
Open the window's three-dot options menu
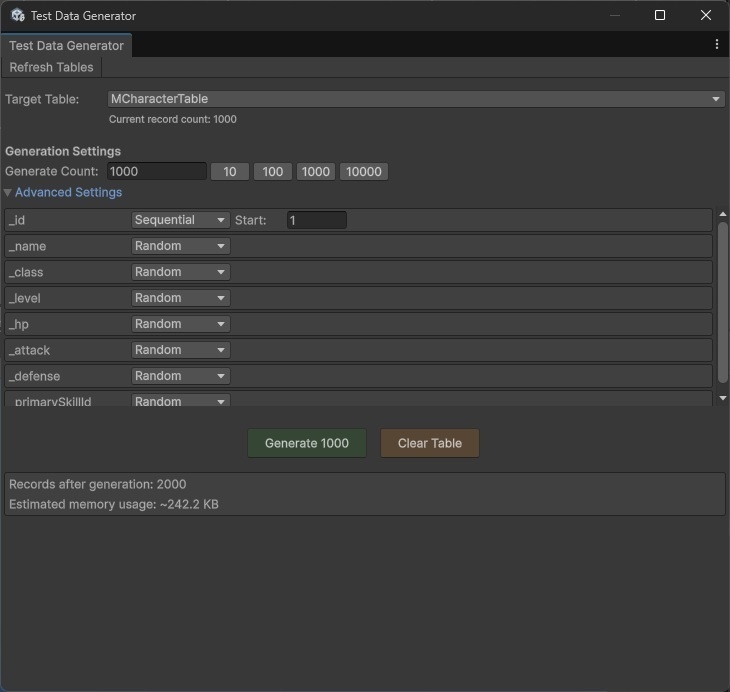tap(716, 44)
